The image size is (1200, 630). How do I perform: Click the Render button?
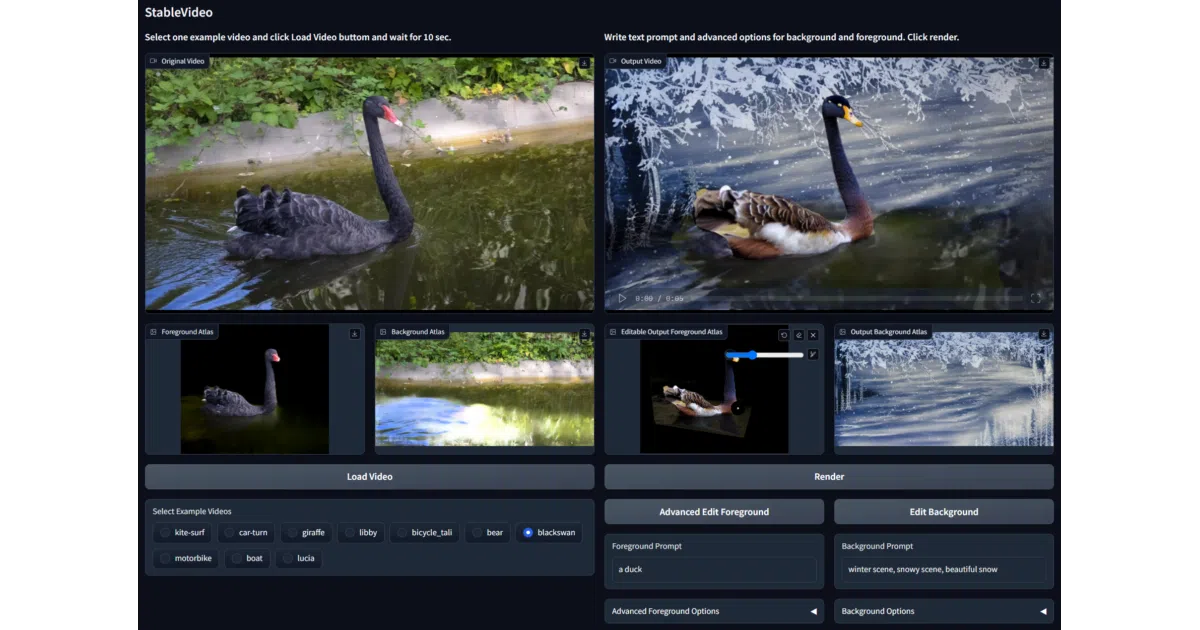[829, 477]
